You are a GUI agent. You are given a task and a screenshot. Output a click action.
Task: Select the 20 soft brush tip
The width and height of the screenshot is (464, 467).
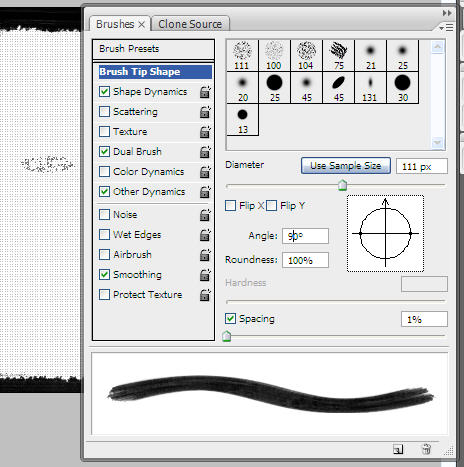242,87
